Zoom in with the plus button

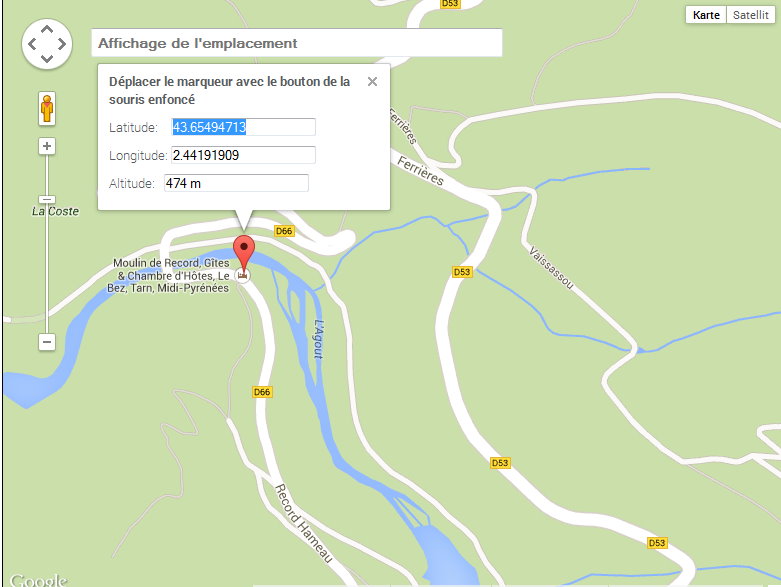(47, 146)
